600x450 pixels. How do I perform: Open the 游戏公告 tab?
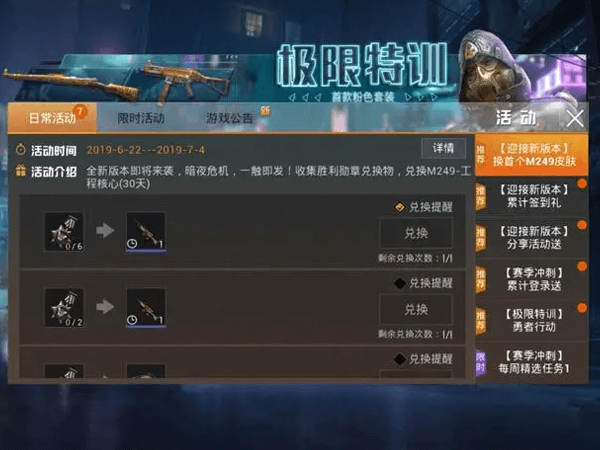230,118
